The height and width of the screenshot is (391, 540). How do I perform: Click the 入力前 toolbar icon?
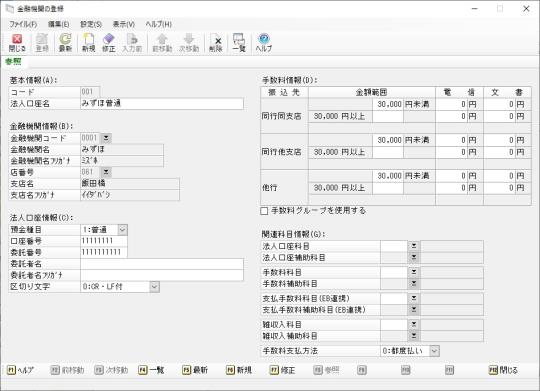[x=132, y=43]
